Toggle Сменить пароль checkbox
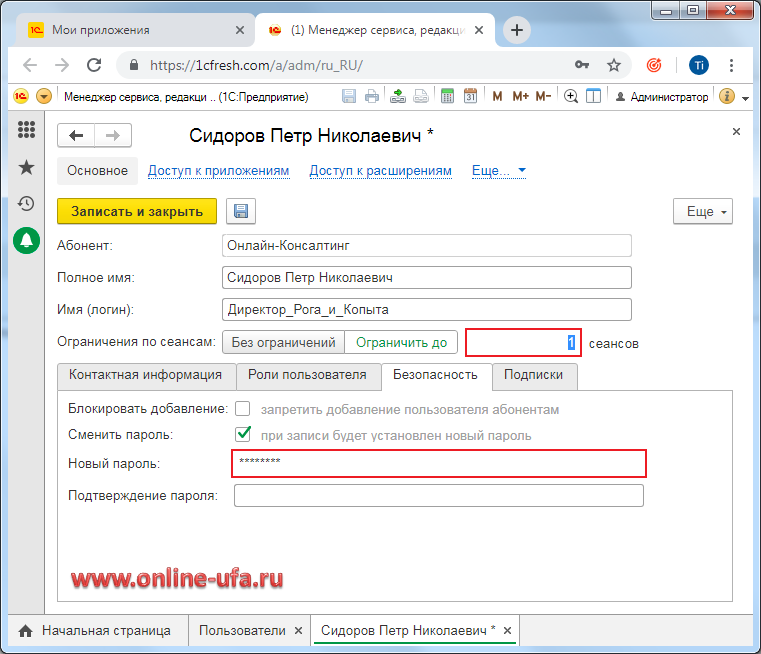Screen dimensions: 761x654 [243, 434]
